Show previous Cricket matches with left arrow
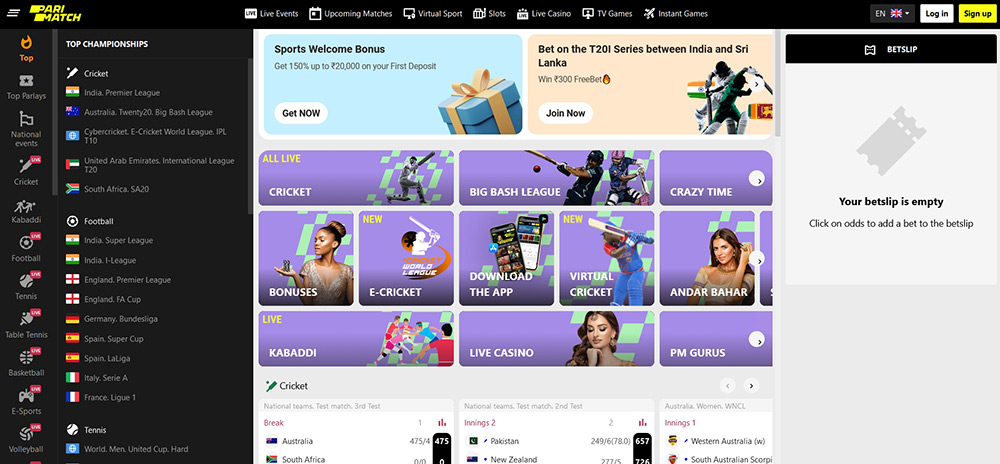The width and height of the screenshot is (1000, 464). (728, 386)
